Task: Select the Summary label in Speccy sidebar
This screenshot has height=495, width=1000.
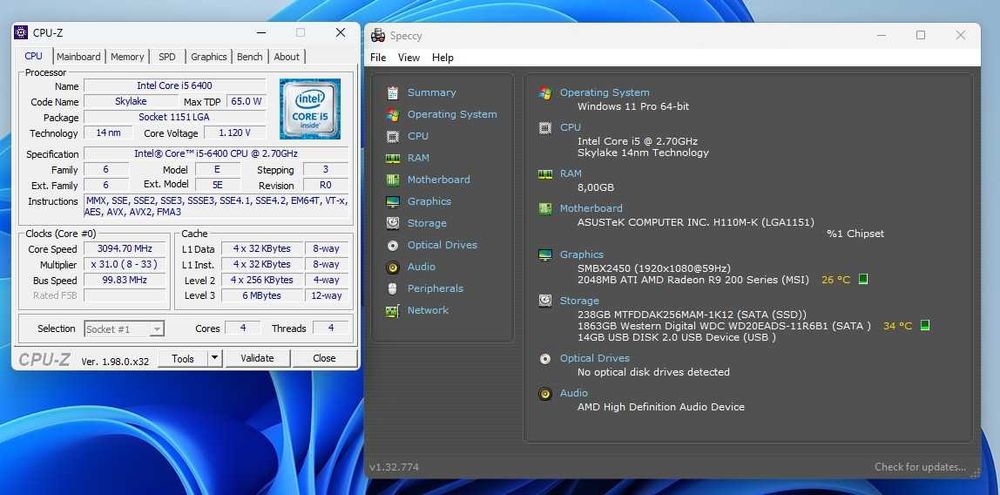Action: coord(432,92)
